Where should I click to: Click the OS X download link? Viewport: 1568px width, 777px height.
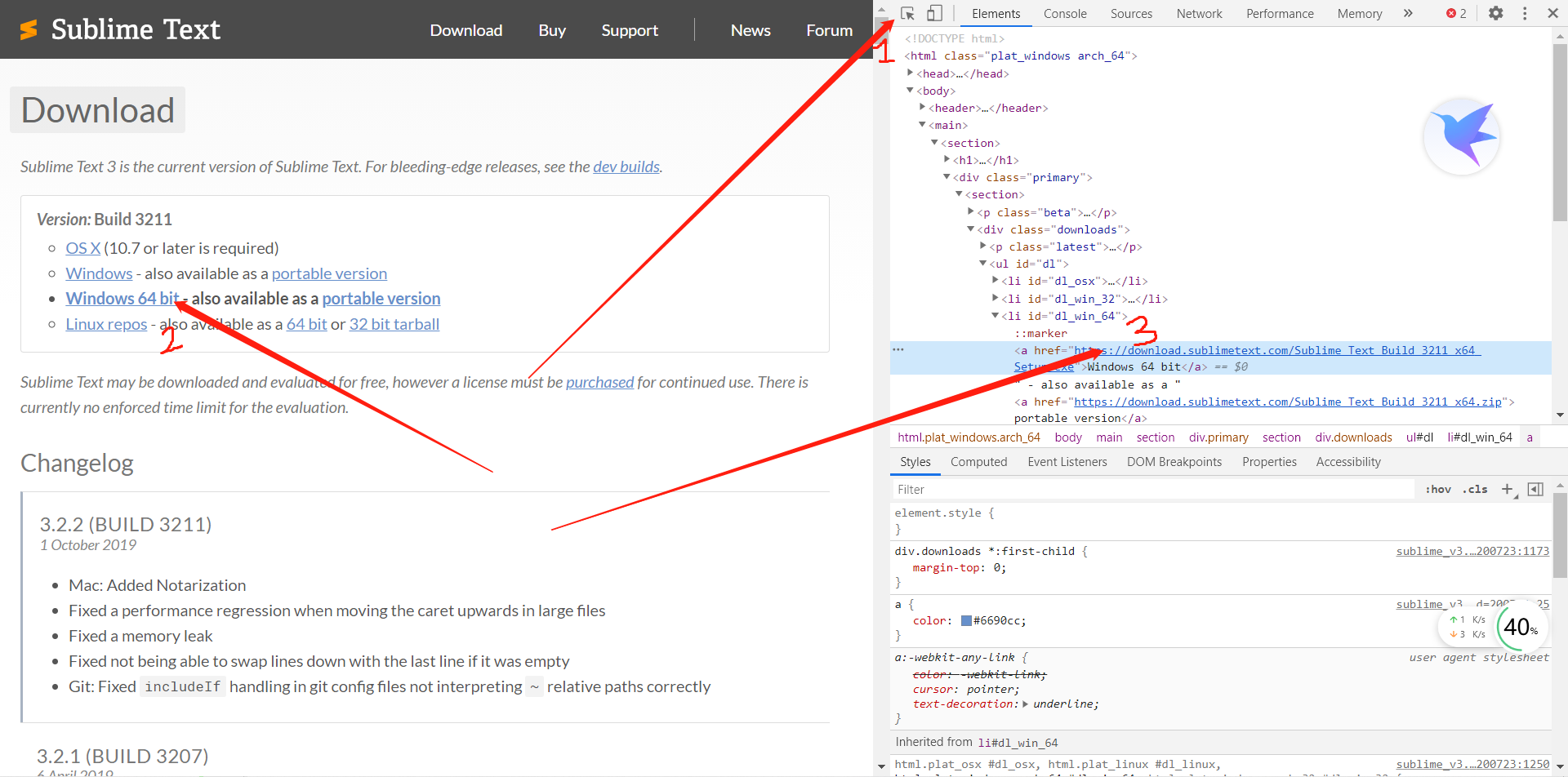click(x=83, y=248)
